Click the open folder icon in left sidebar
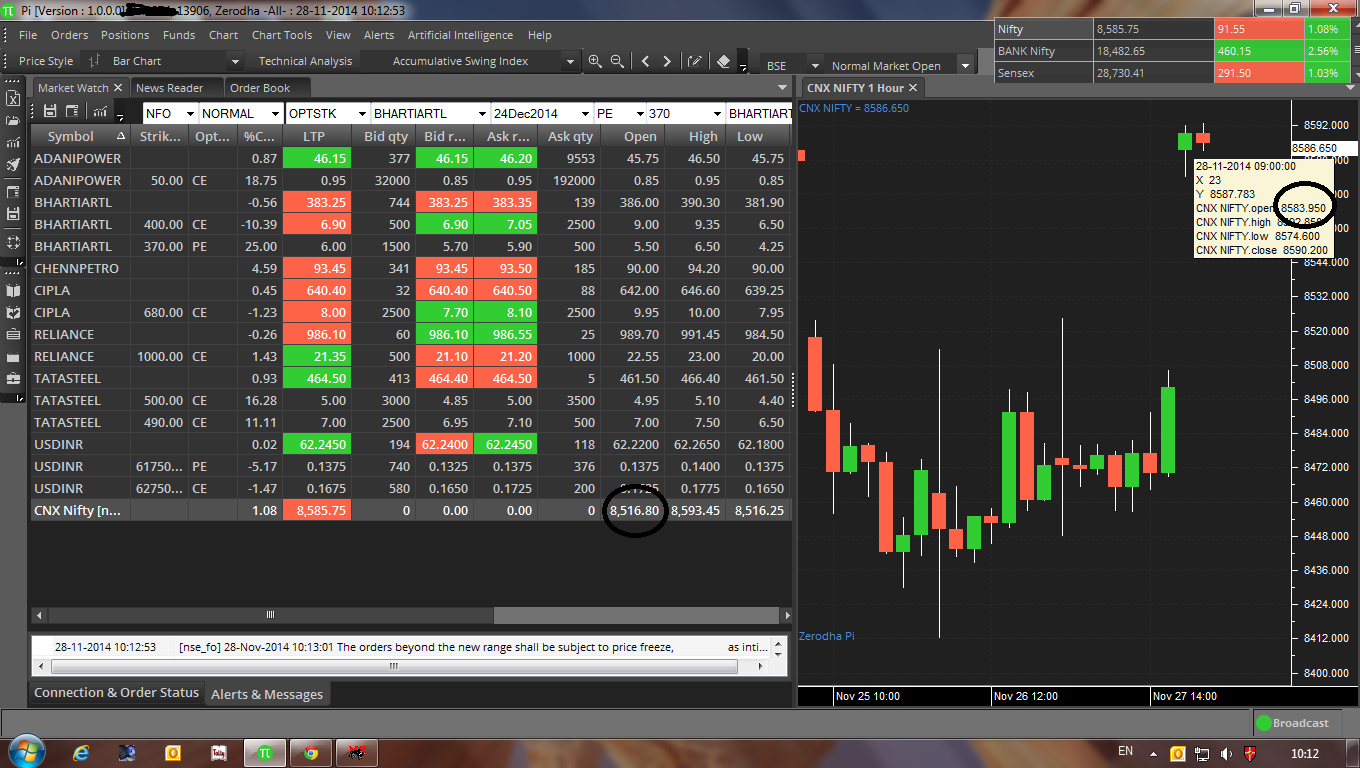1360x768 pixels. [x=13, y=121]
